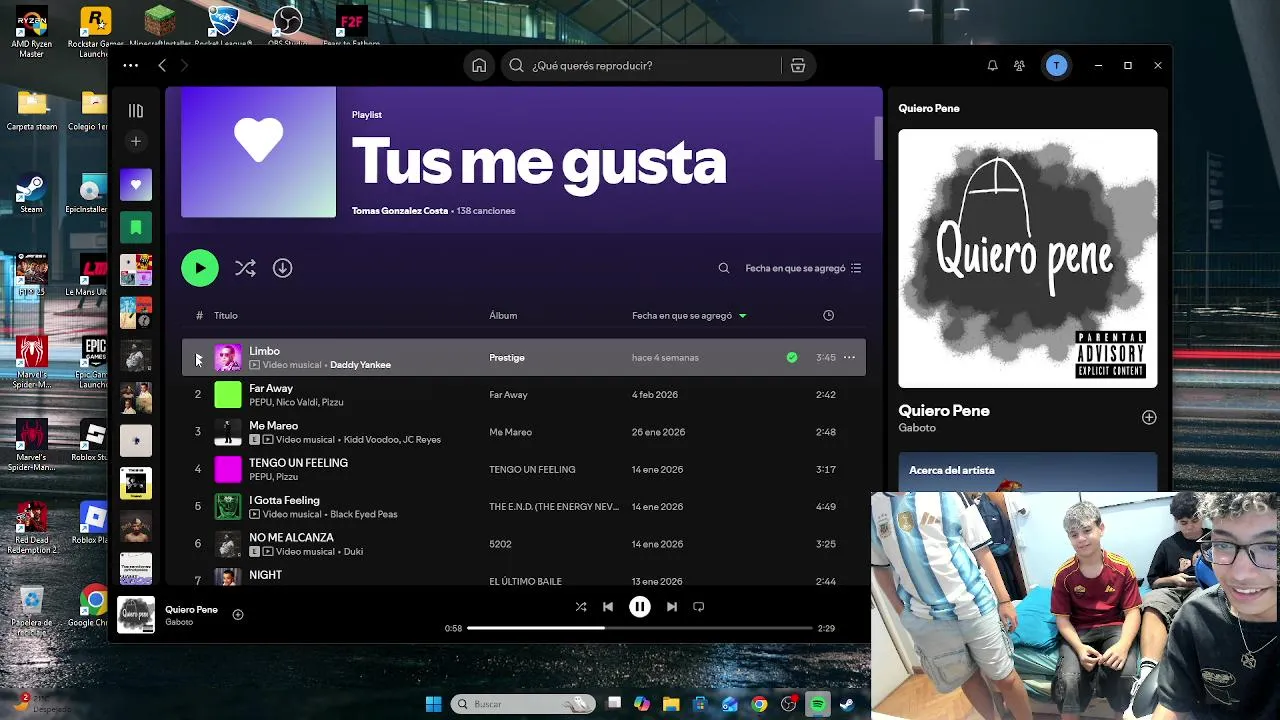
Task: Open more options dots for Limbo row
Action: point(849,357)
